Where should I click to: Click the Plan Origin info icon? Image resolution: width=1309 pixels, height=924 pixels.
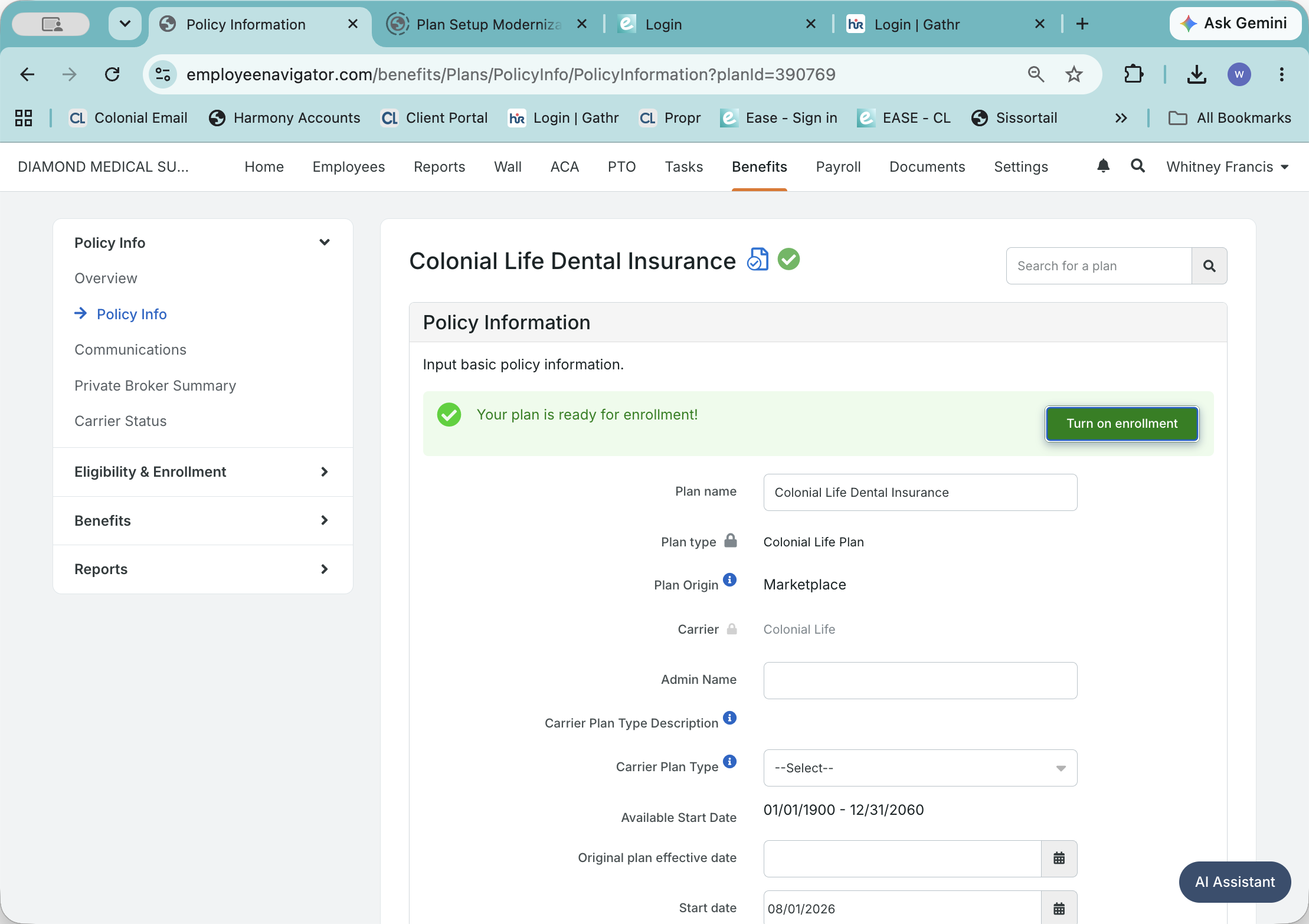point(730,580)
